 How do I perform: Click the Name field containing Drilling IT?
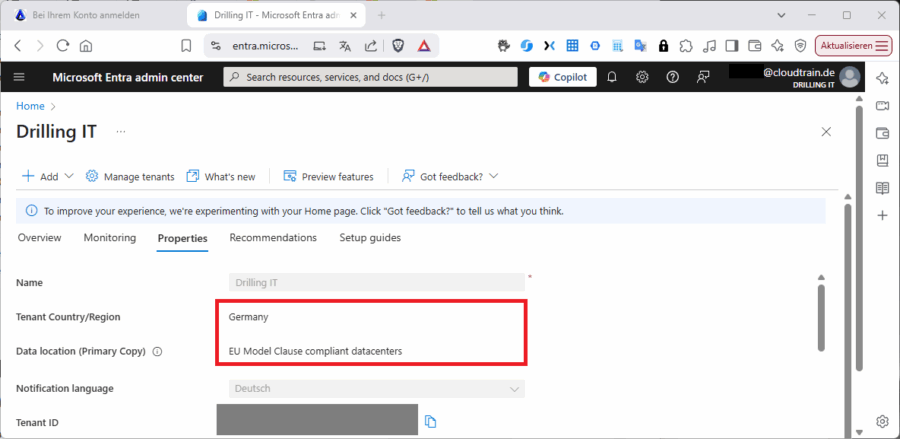(377, 282)
